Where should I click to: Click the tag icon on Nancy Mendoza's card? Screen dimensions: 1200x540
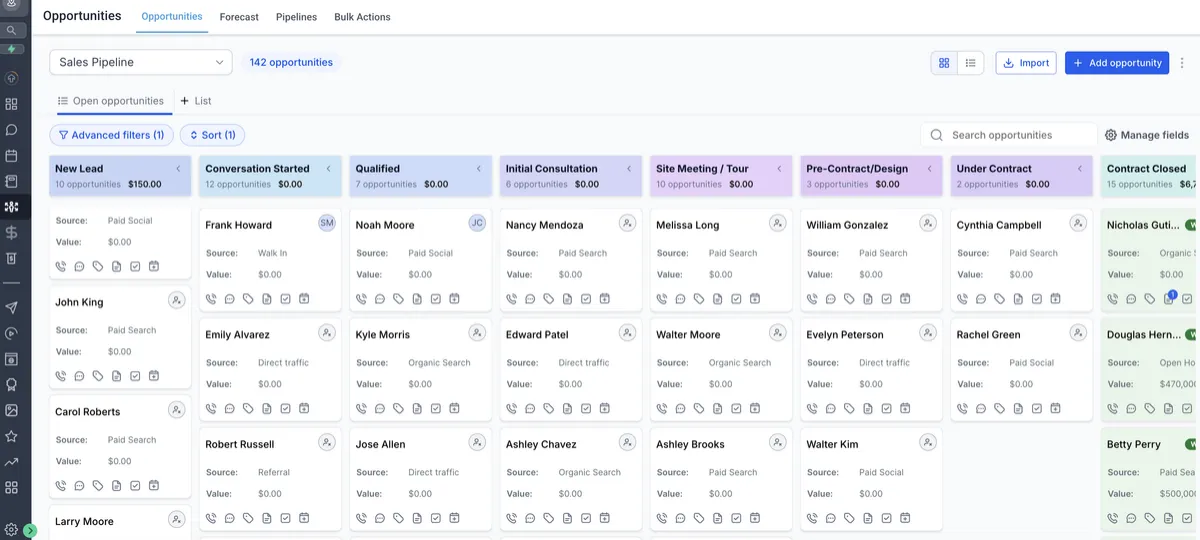pyautogui.click(x=548, y=298)
